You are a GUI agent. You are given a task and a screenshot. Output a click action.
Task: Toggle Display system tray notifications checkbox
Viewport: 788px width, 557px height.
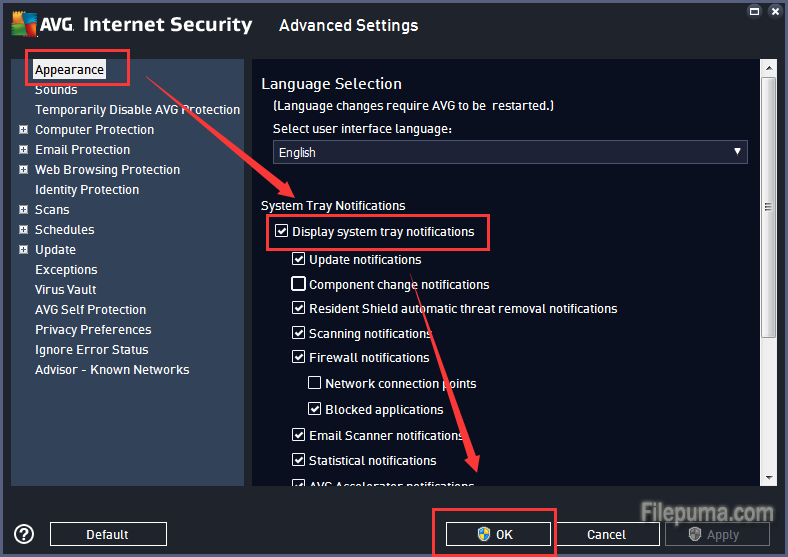(x=281, y=232)
